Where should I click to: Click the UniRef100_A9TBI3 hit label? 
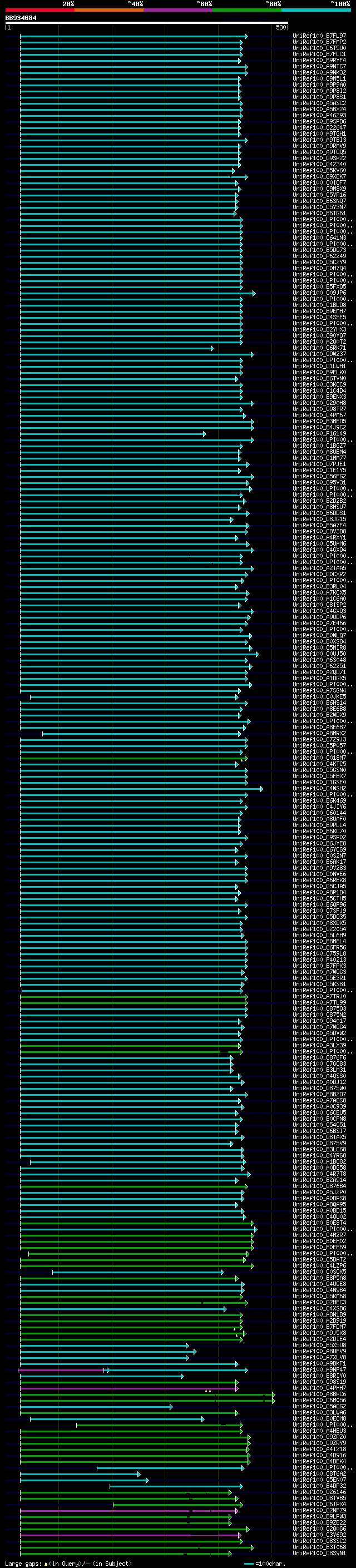[x=319, y=140]
